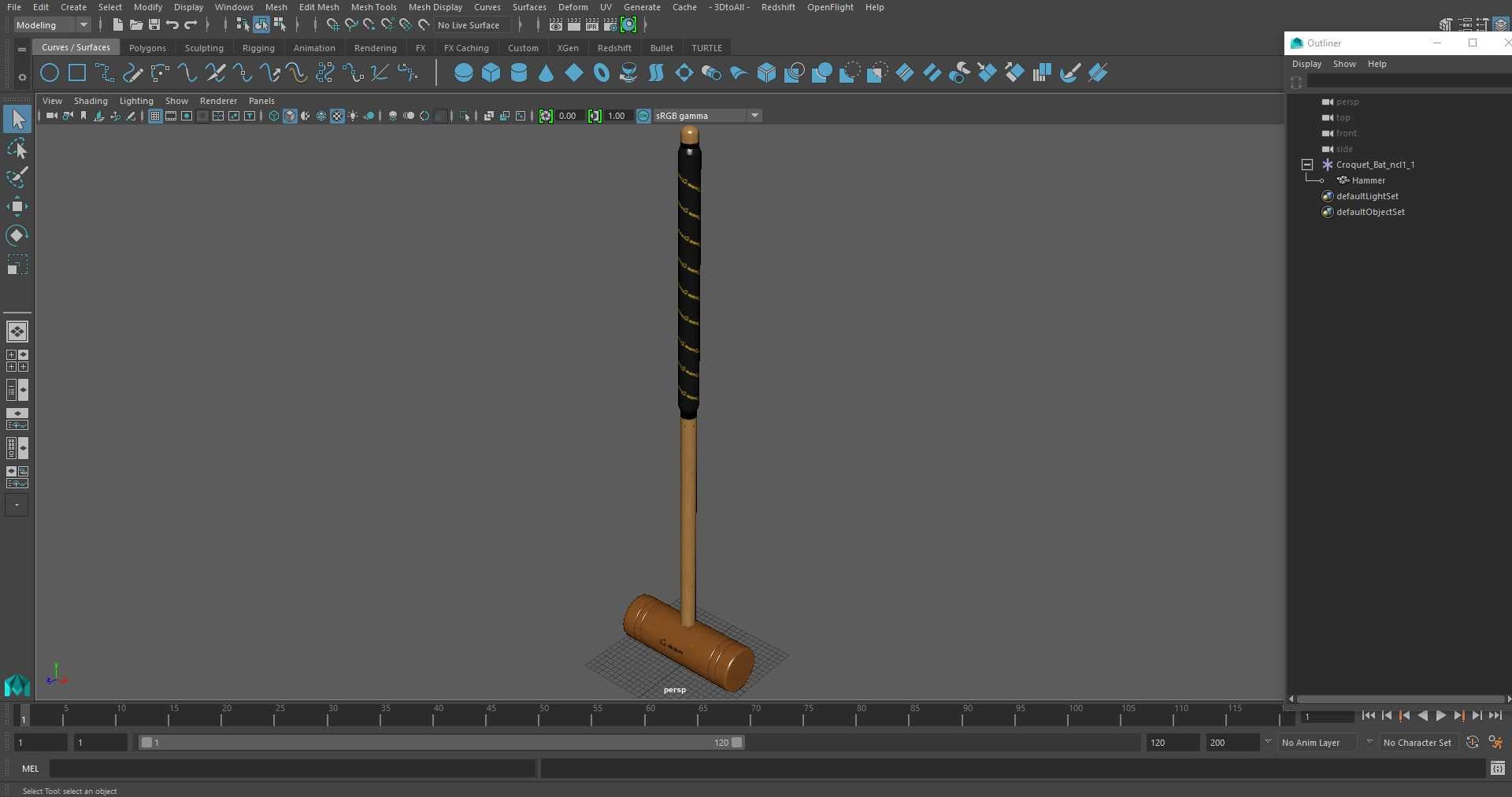Choose the Pencil Curve tool on shelf

(132, 73)
